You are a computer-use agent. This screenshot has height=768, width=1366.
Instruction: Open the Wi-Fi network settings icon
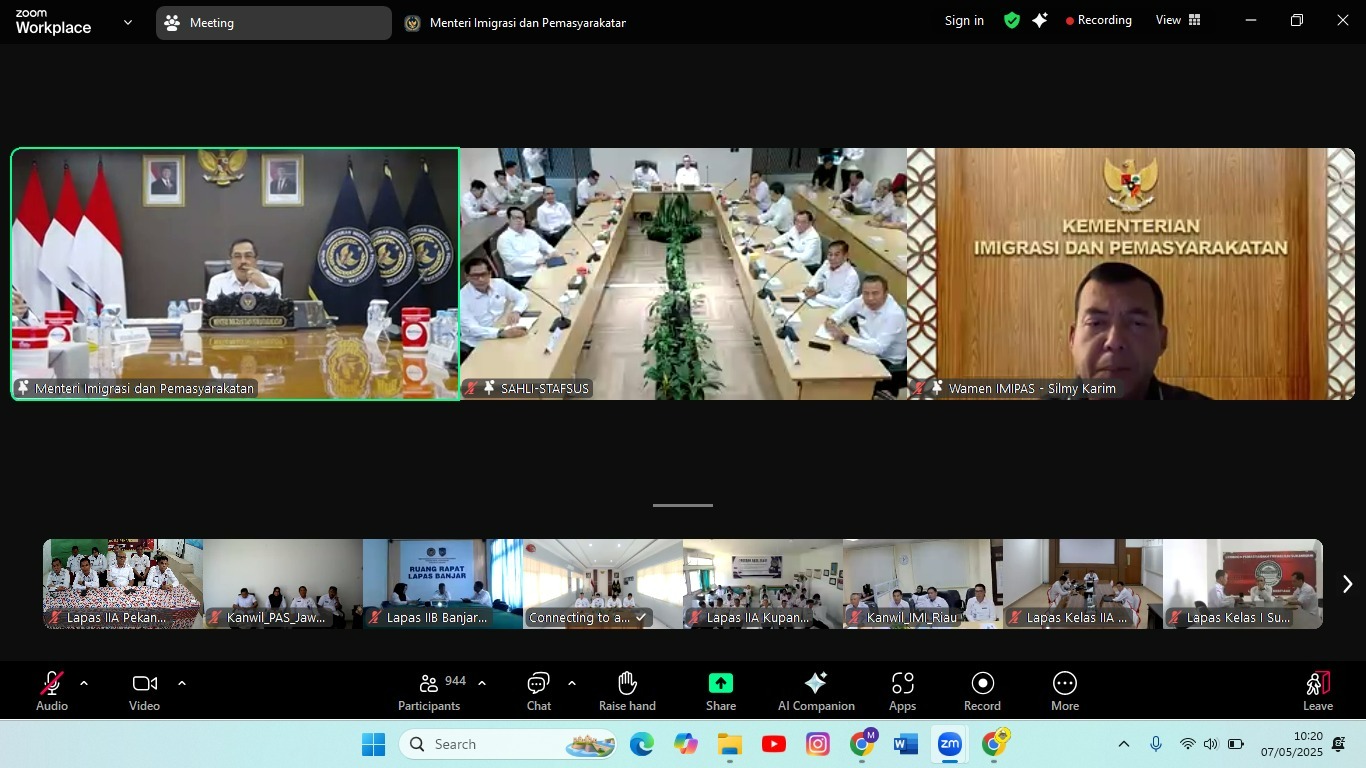(x=1187, y=744)
